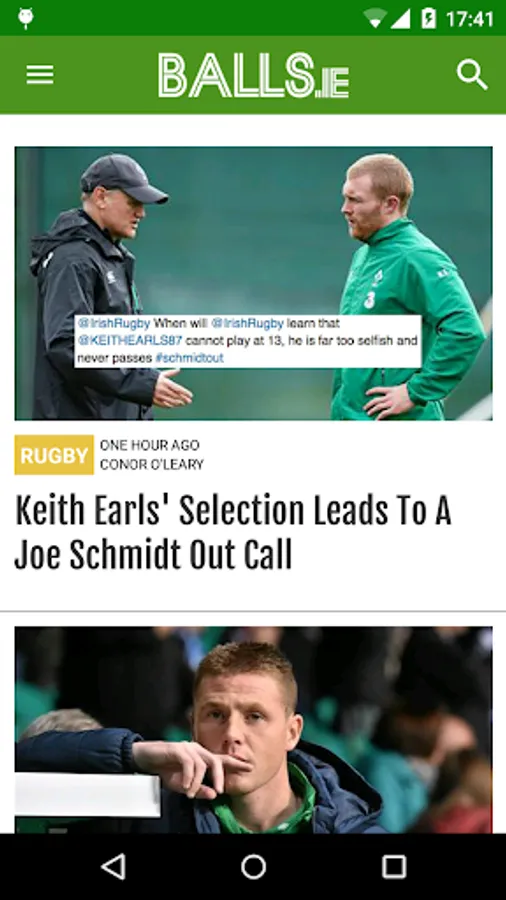Select the yellow RUGBY category tag
The width and height of the screenshot is (506, 900).
click(54, 455)
